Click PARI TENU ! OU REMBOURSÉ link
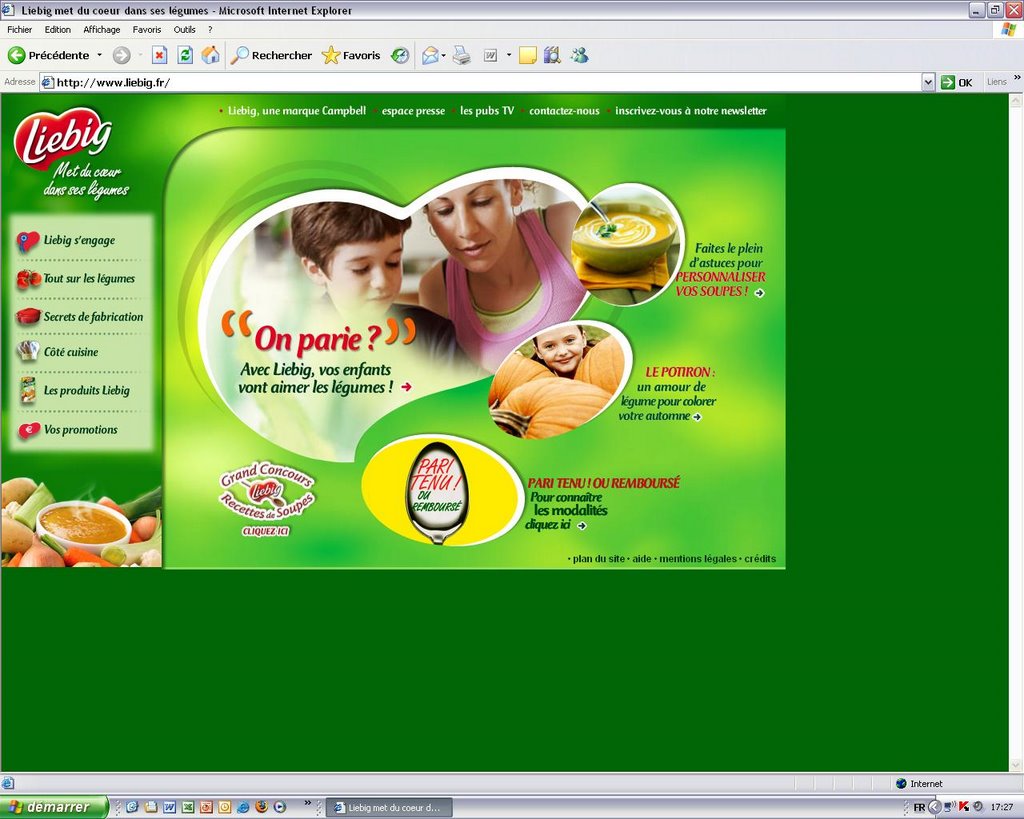The height and width of the screenshot is (819, 1024). click(x=603, y=483)
